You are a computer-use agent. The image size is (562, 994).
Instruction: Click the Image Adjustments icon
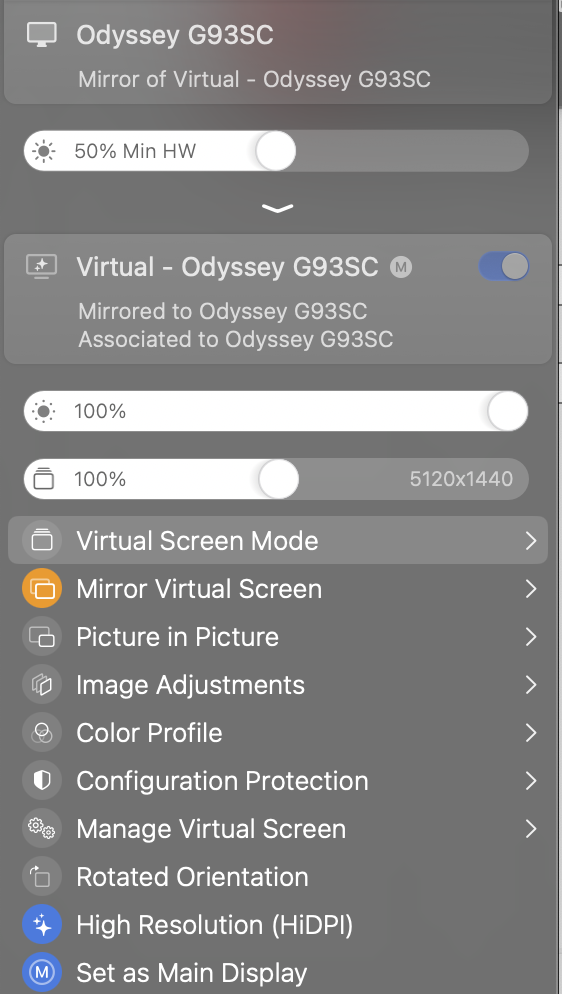42,685
